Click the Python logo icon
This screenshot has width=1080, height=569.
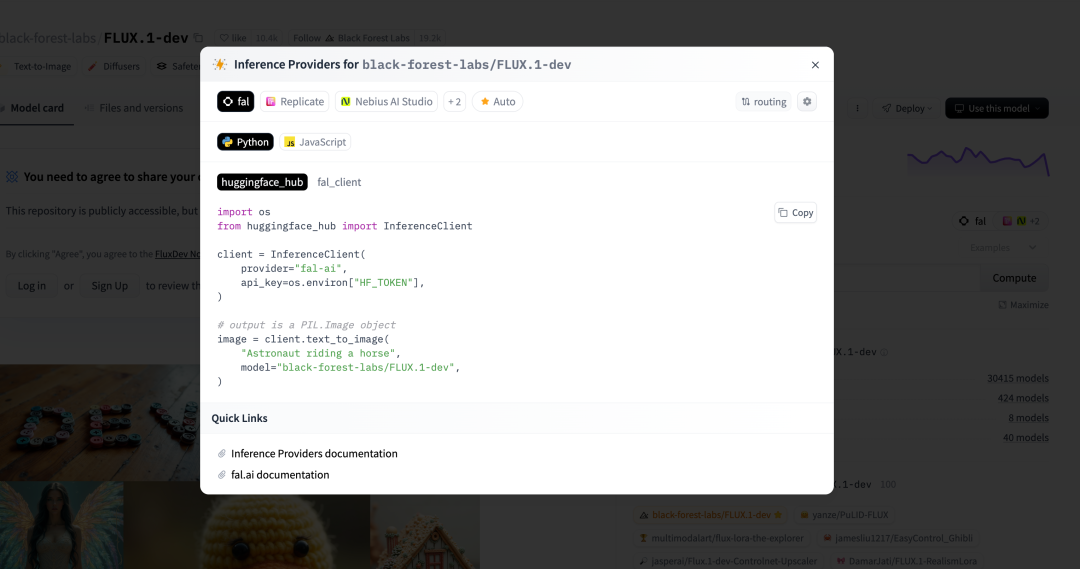coord(227,142)
